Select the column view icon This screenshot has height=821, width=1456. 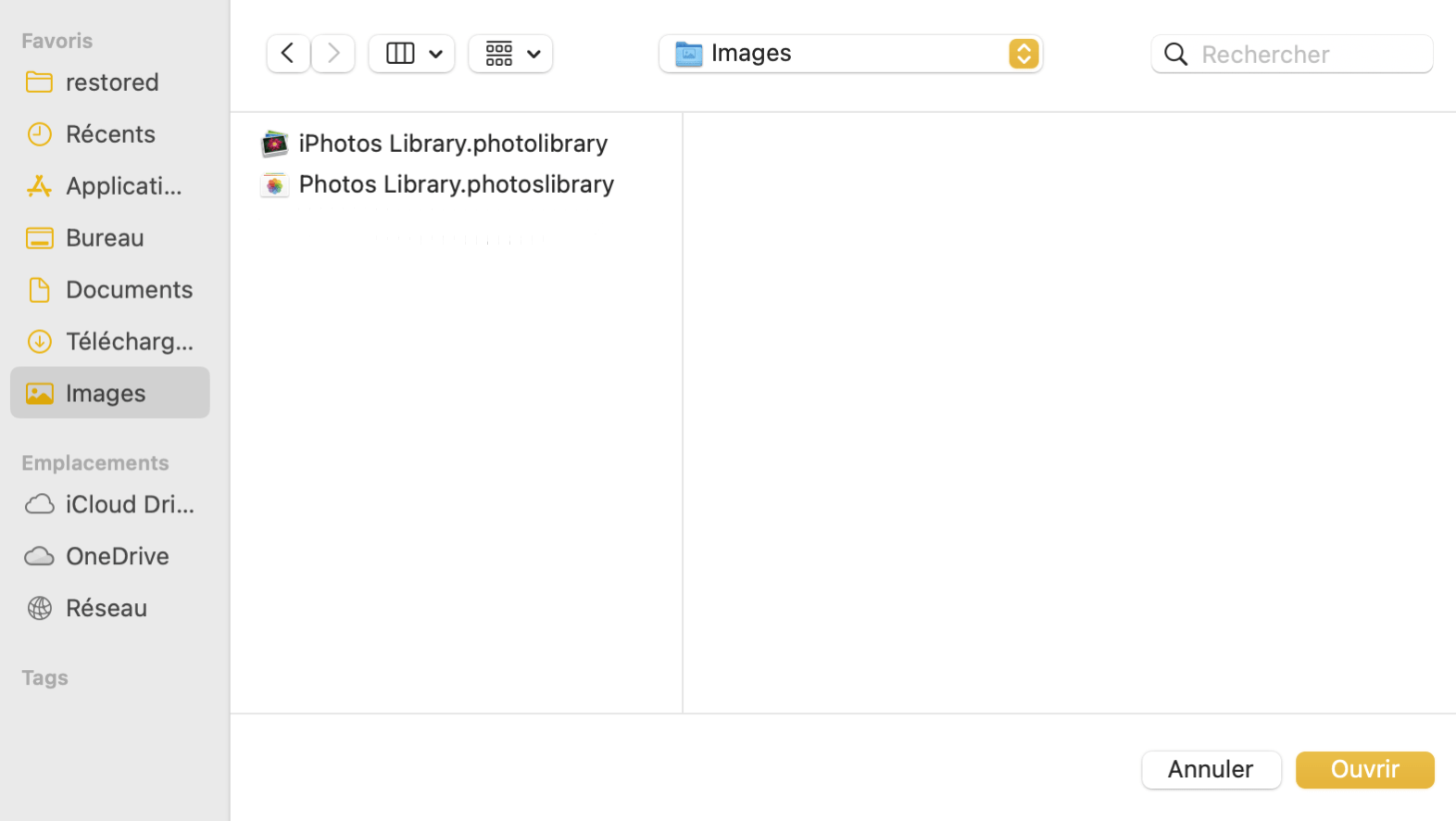[400, 54]
